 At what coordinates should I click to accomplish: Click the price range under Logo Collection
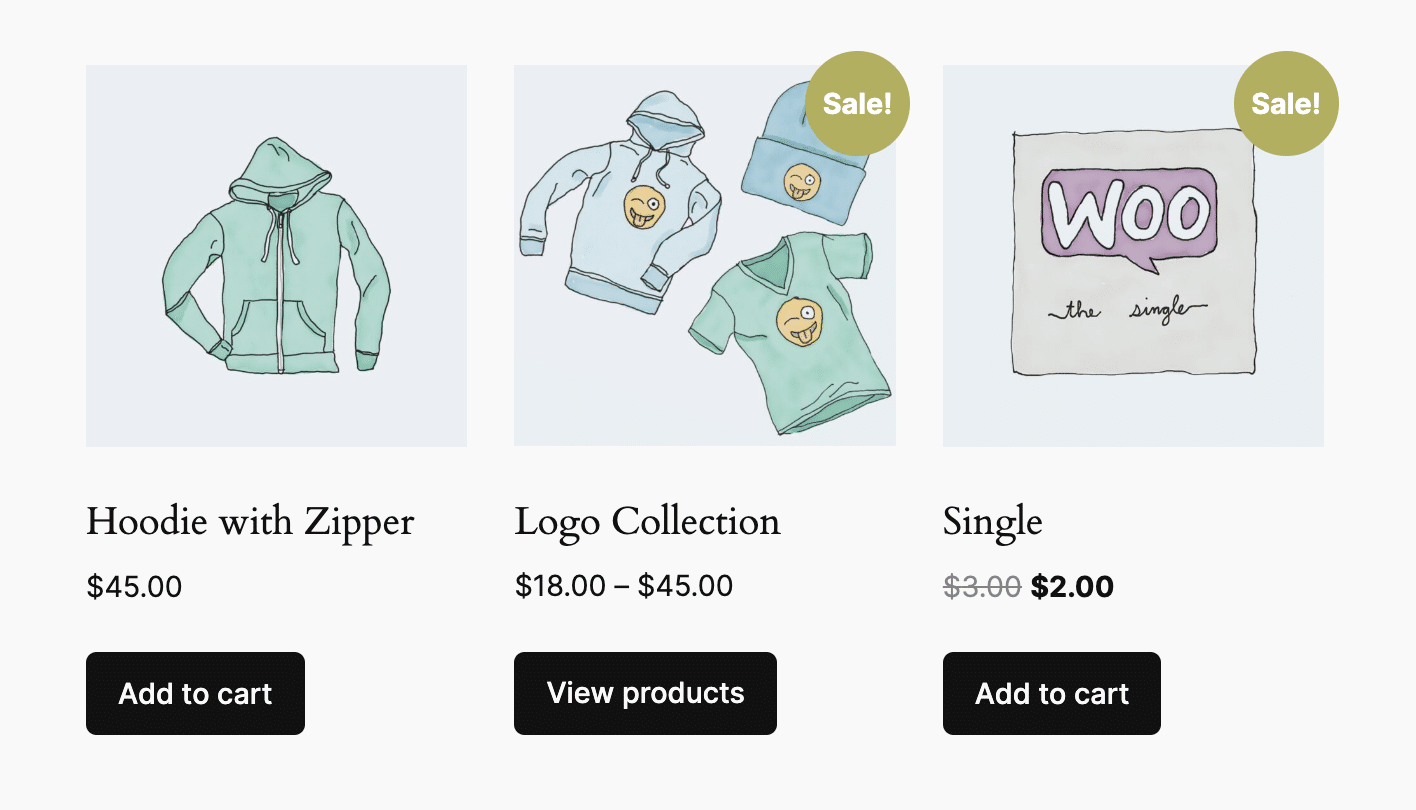624,586
